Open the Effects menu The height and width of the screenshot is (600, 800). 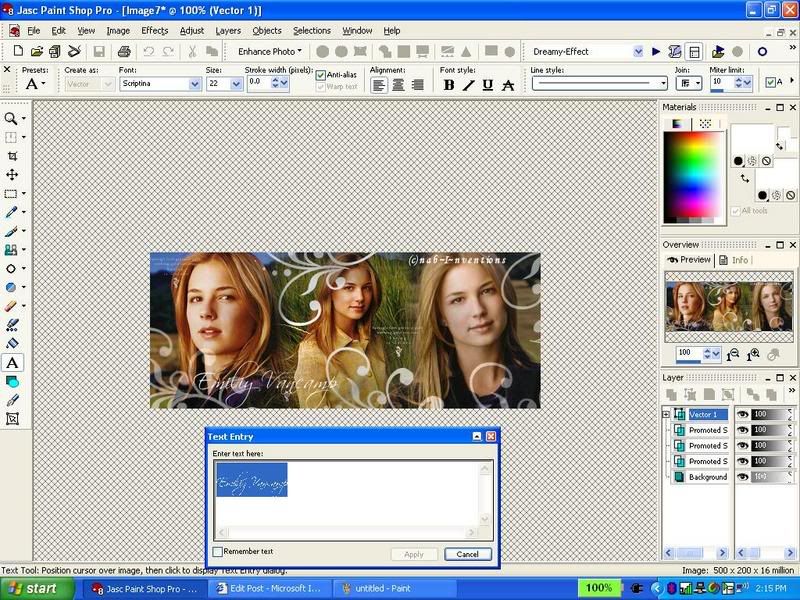155,31
